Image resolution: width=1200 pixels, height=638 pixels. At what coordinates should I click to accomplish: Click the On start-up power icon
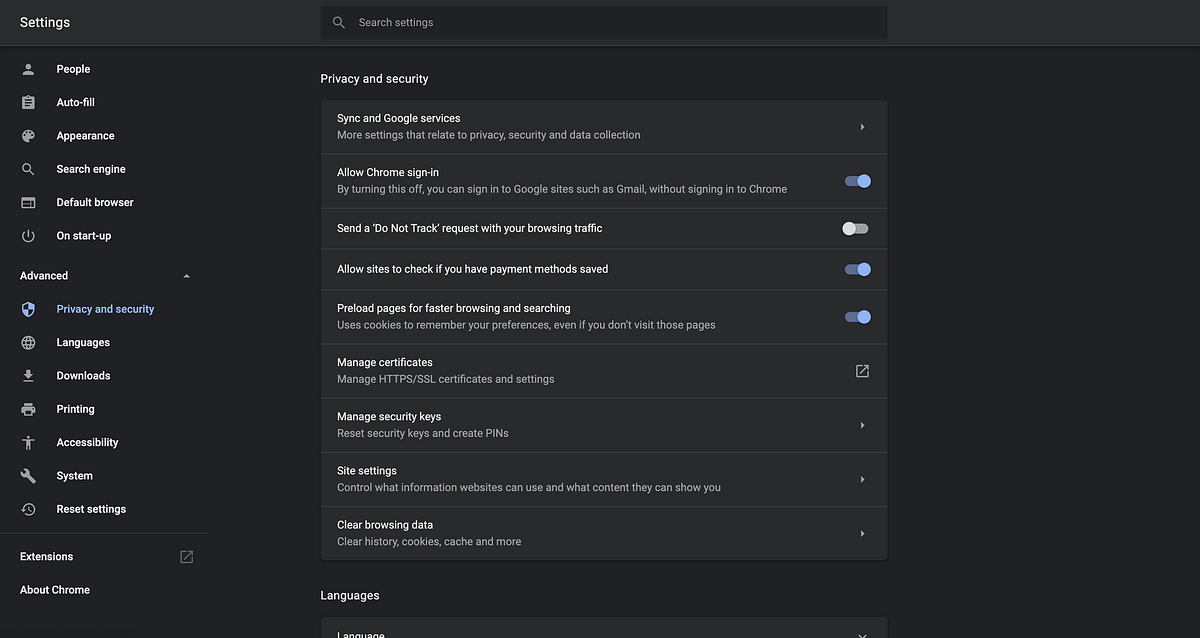28,236
